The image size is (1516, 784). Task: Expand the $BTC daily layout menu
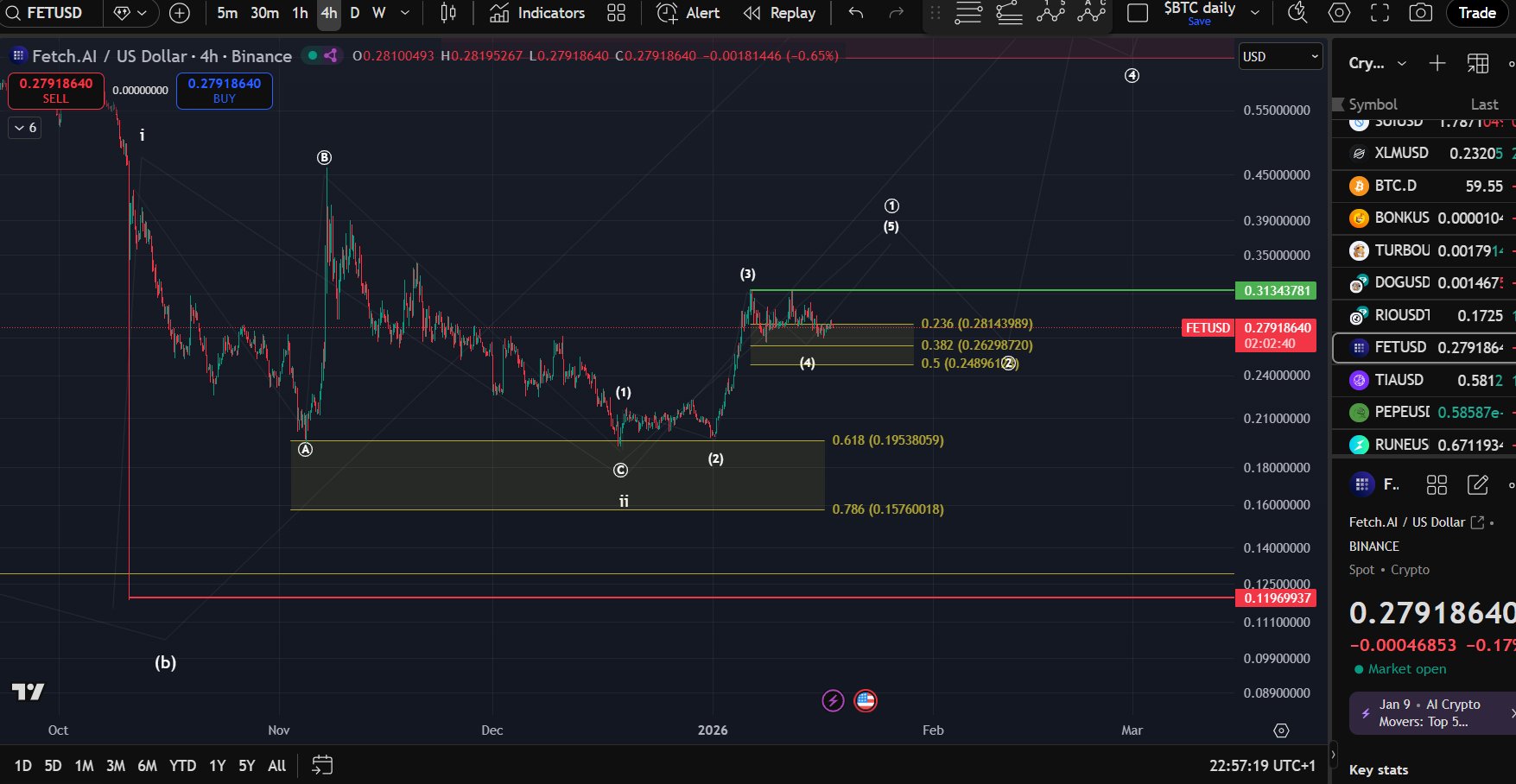click(x=1255, y=13)
